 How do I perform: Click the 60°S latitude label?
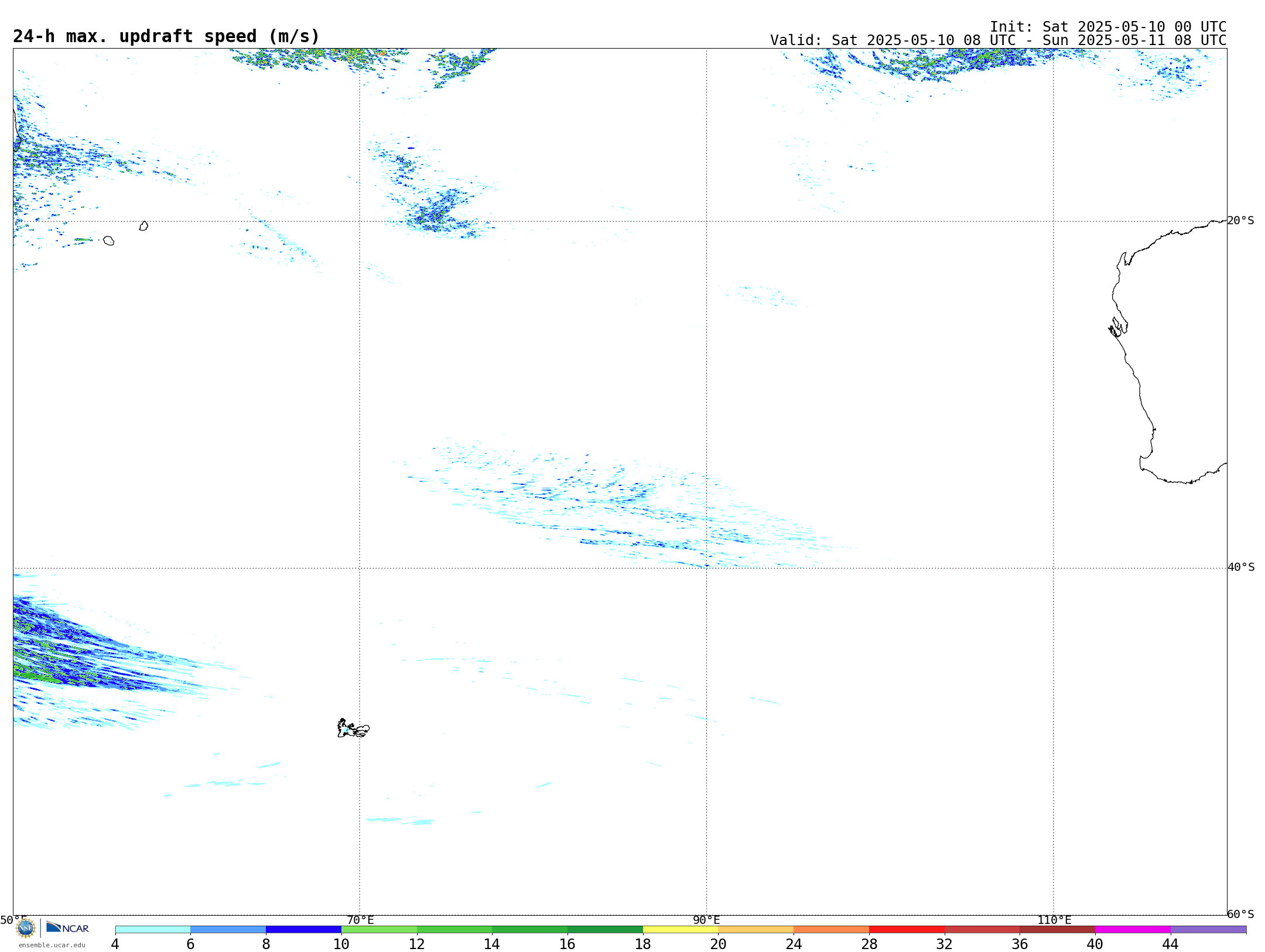[x=1241, y=914]
